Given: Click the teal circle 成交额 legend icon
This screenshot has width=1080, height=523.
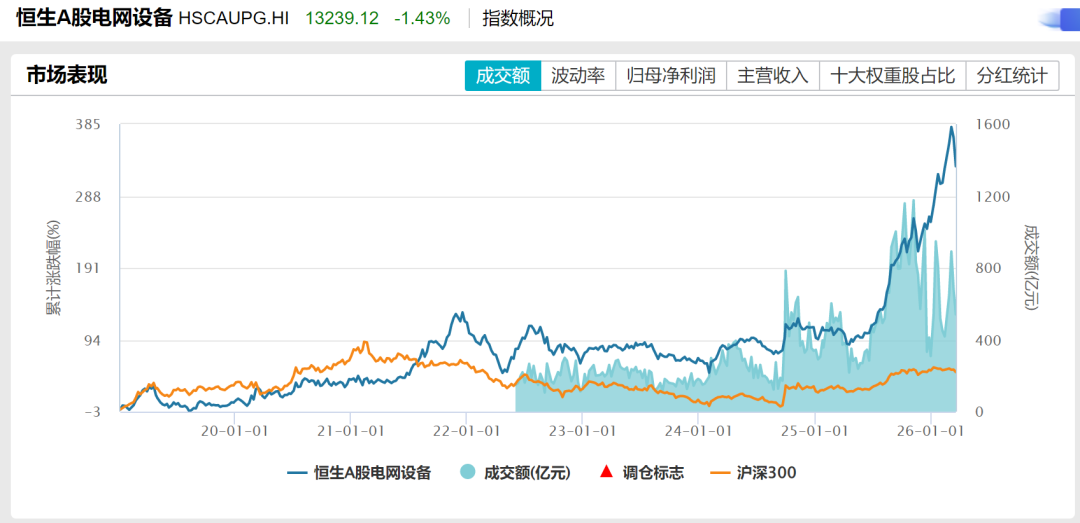Looking at the screenshot, I should click(x=468, y=473).
